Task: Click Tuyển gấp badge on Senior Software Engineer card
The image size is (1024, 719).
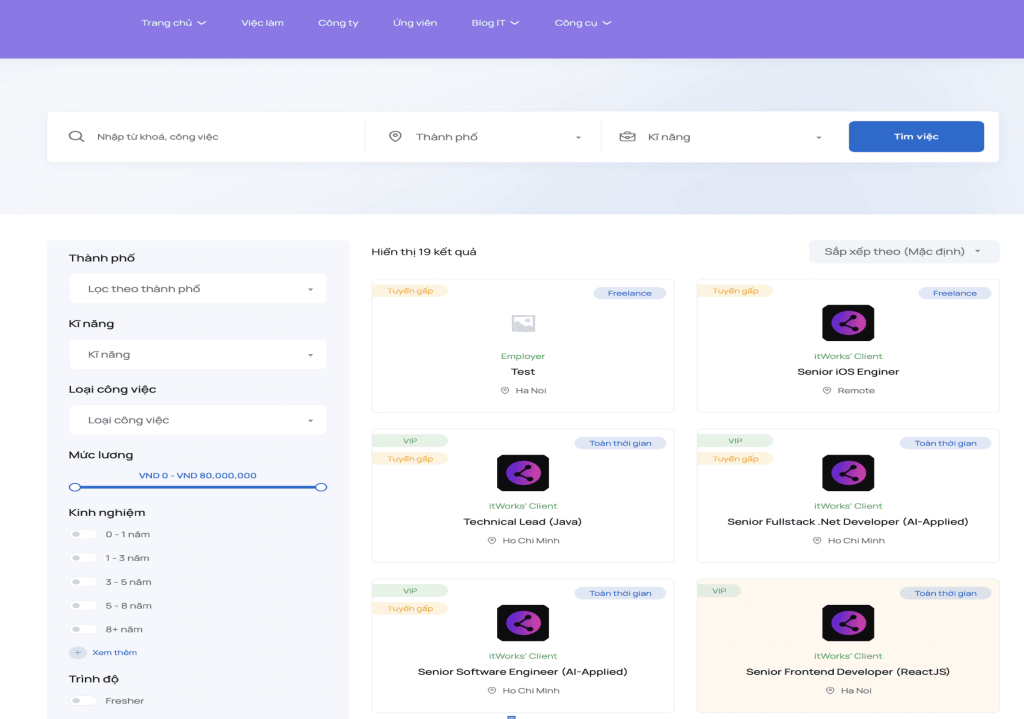Action: (410, 609)
